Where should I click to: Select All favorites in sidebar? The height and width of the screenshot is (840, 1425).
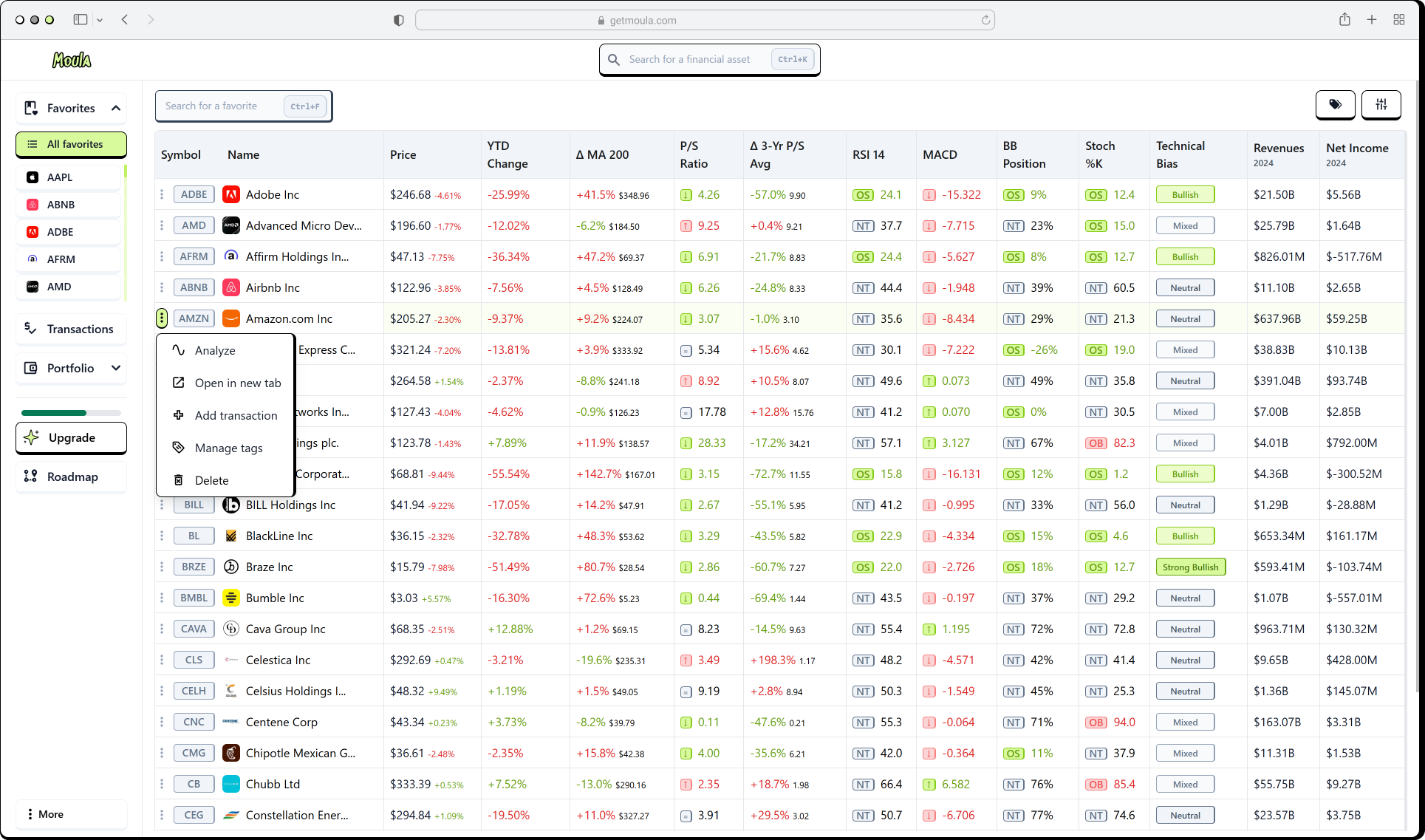(x=71, y=144)
